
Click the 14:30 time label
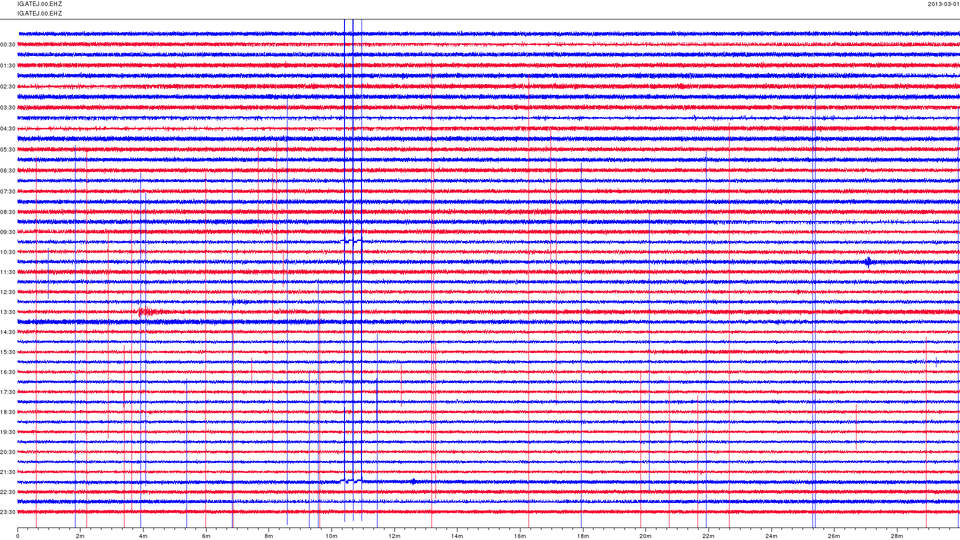pos(8,332)
